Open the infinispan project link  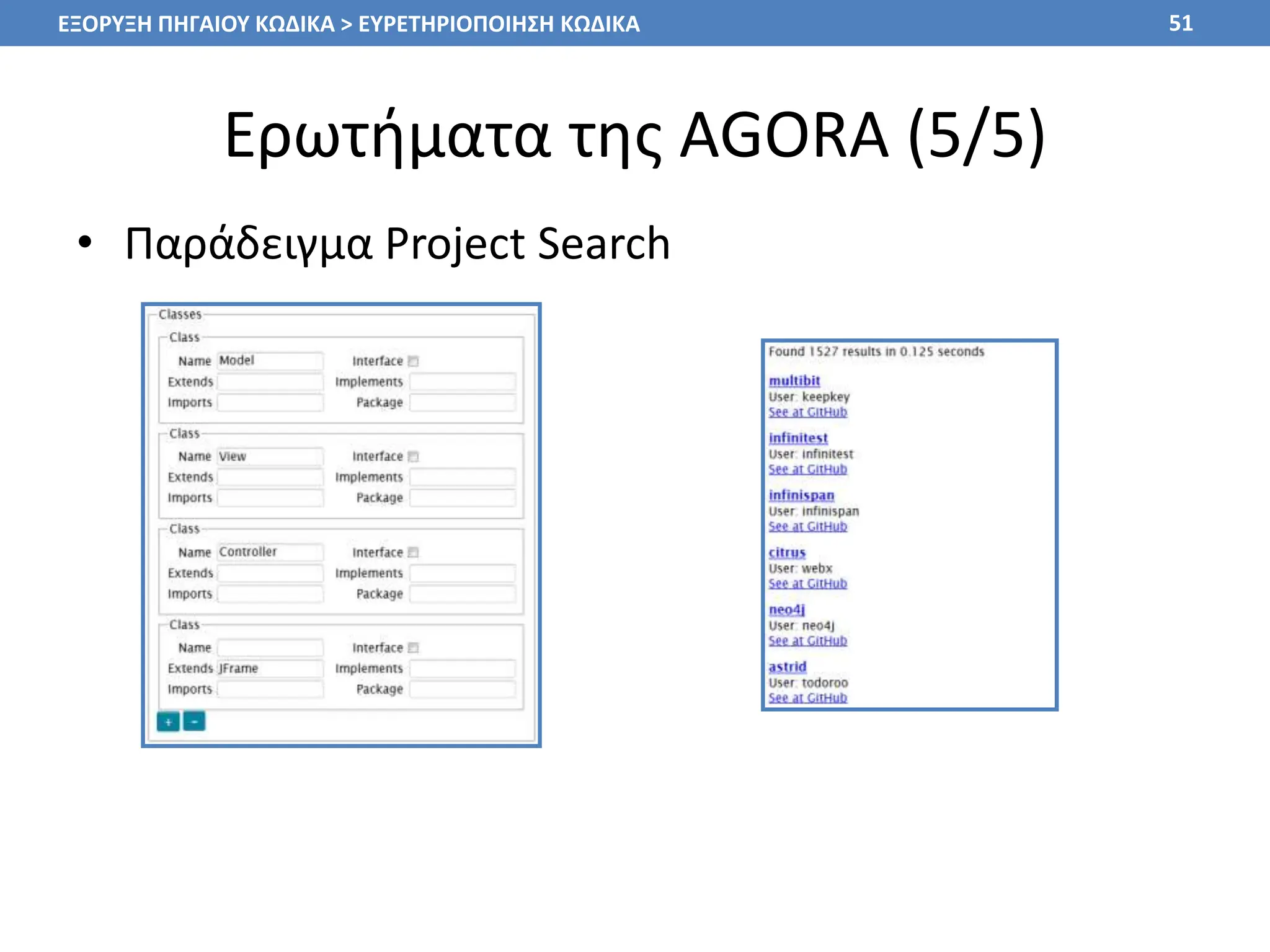801,495
